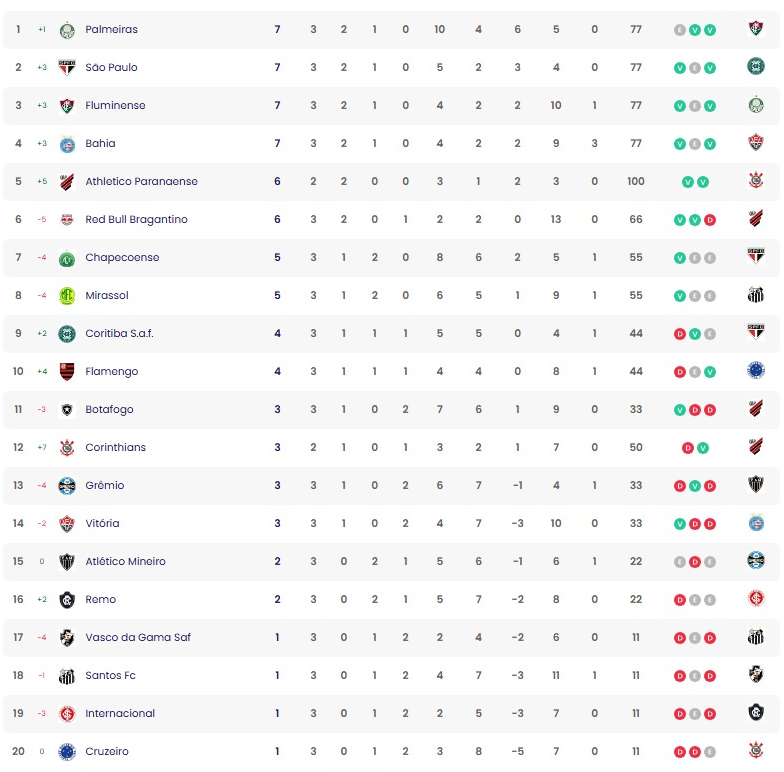Select the Mirassol crest next to its name
Viewport: 784px width, 772px height.
pyautogui.click(x=67, y=296)
